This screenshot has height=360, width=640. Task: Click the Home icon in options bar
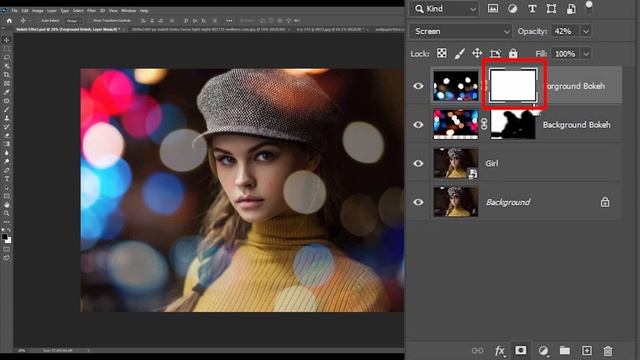9,21
